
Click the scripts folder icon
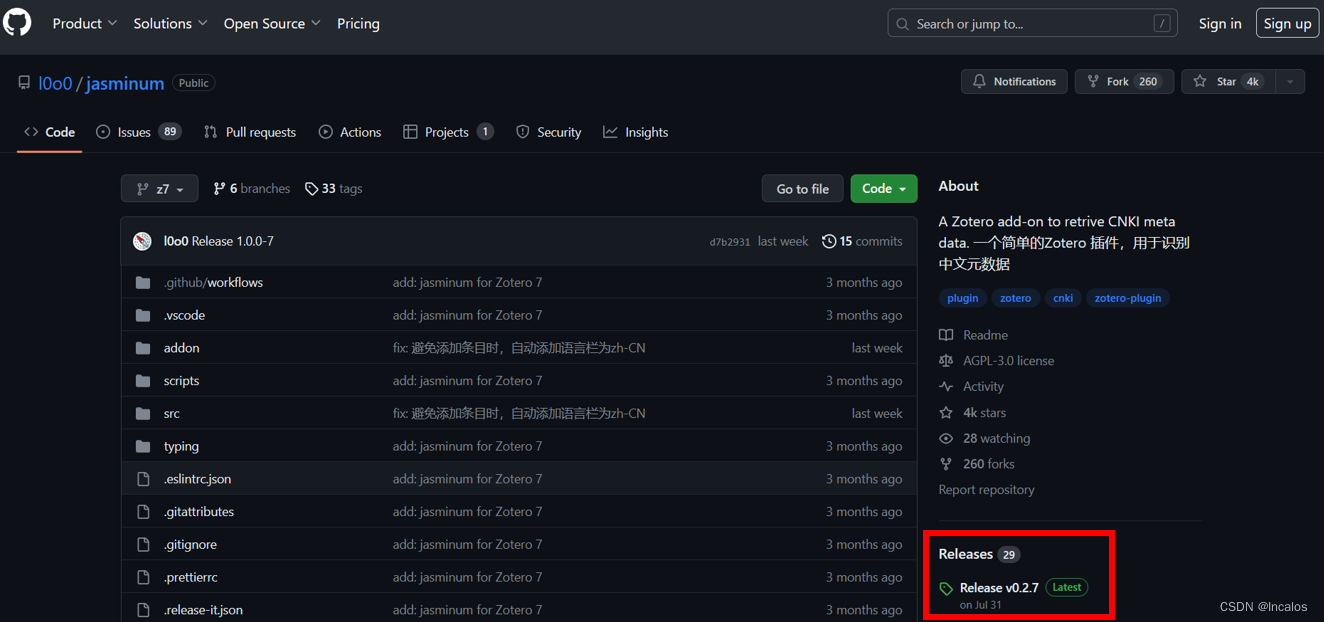point(143,381)
